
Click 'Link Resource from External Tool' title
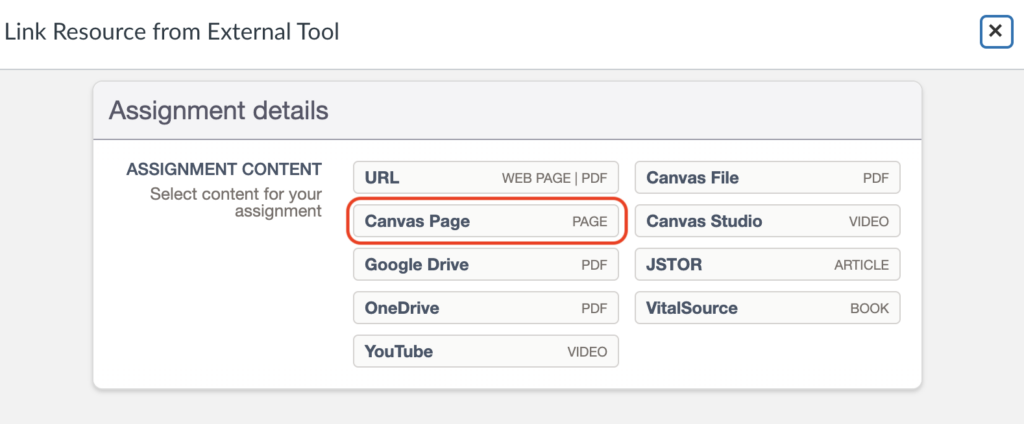click(x=172, y=31)
